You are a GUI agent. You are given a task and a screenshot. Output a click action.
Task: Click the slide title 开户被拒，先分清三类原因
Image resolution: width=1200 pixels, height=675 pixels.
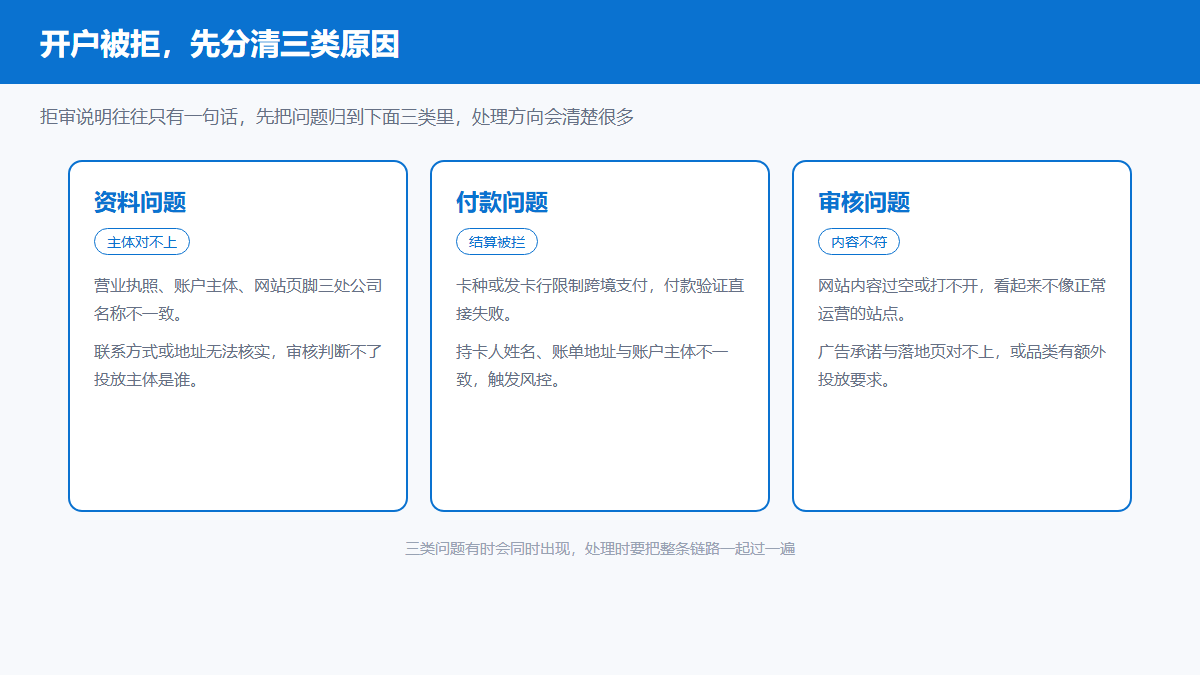pos(220,44)
